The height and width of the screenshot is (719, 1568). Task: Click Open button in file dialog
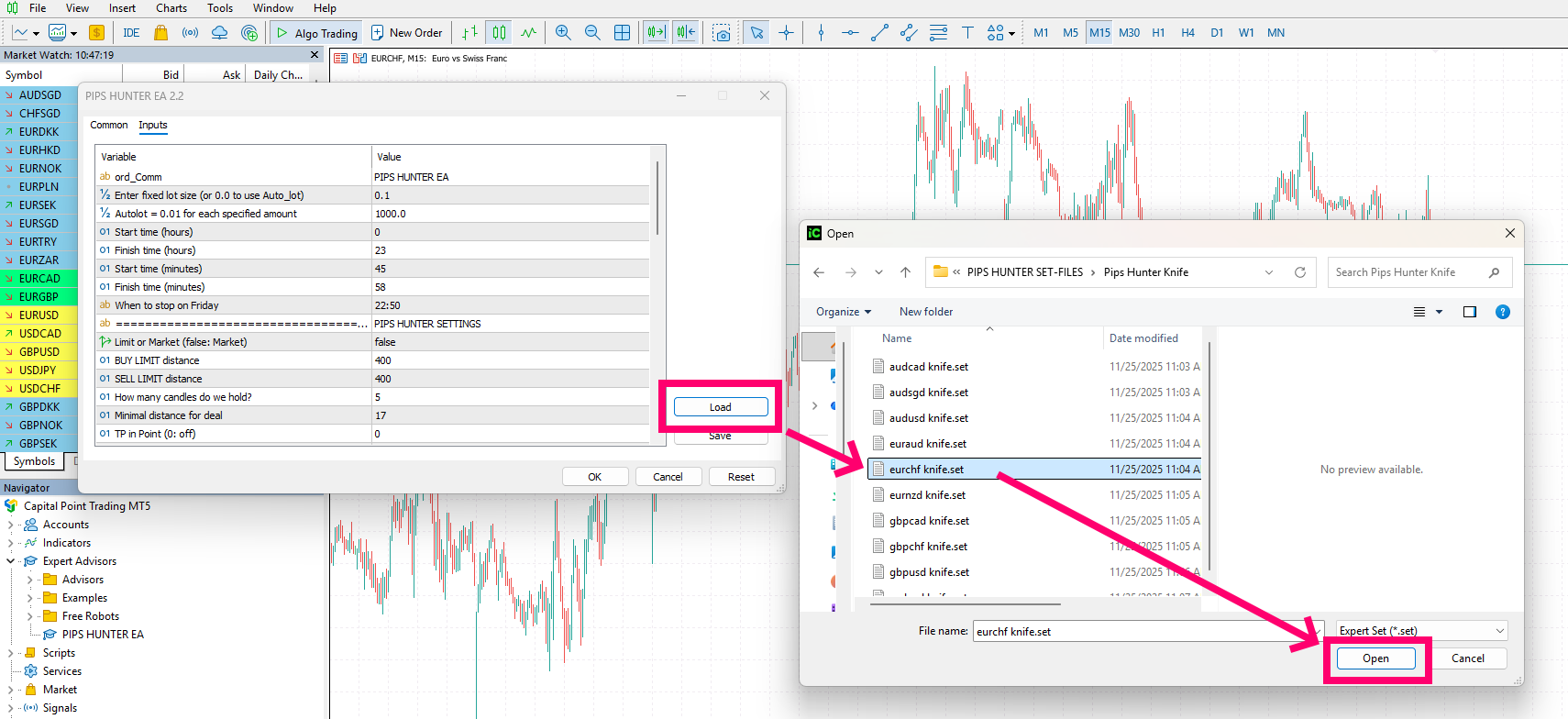coord(1375,658)
